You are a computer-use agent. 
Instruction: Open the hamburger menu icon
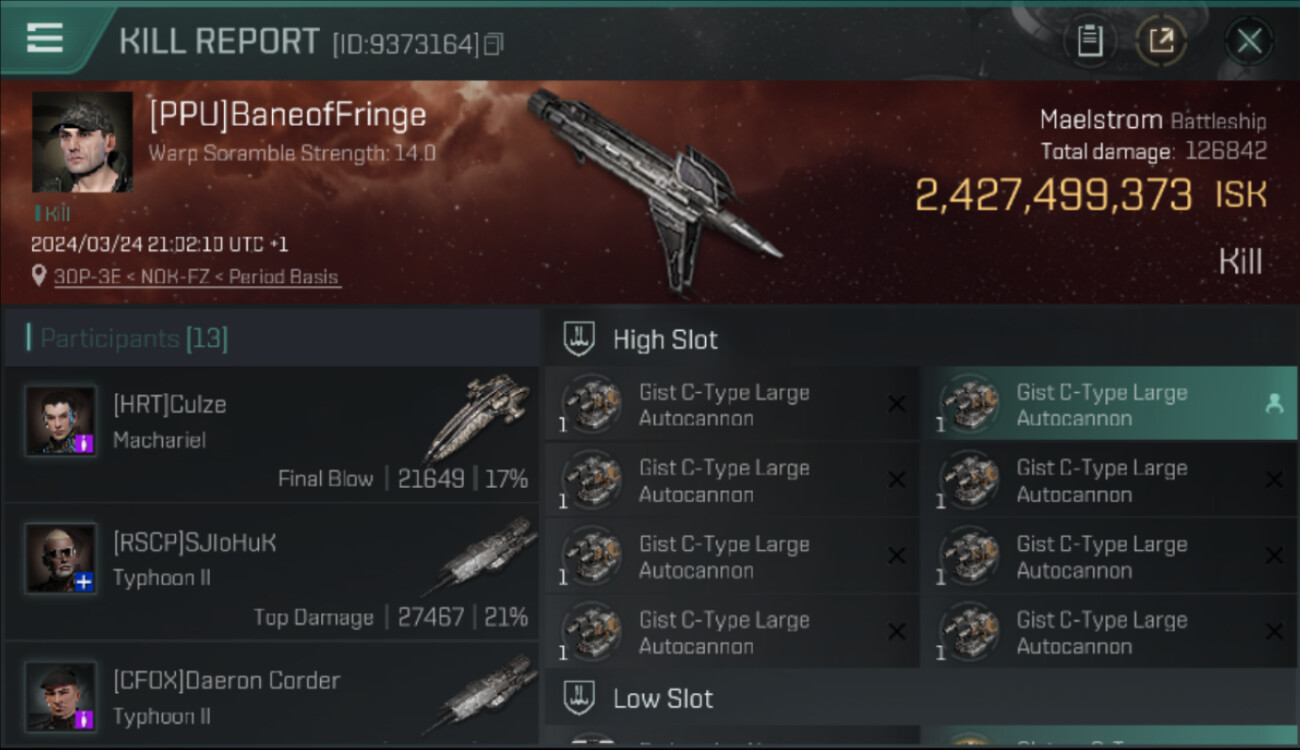(x=44, y=38)
